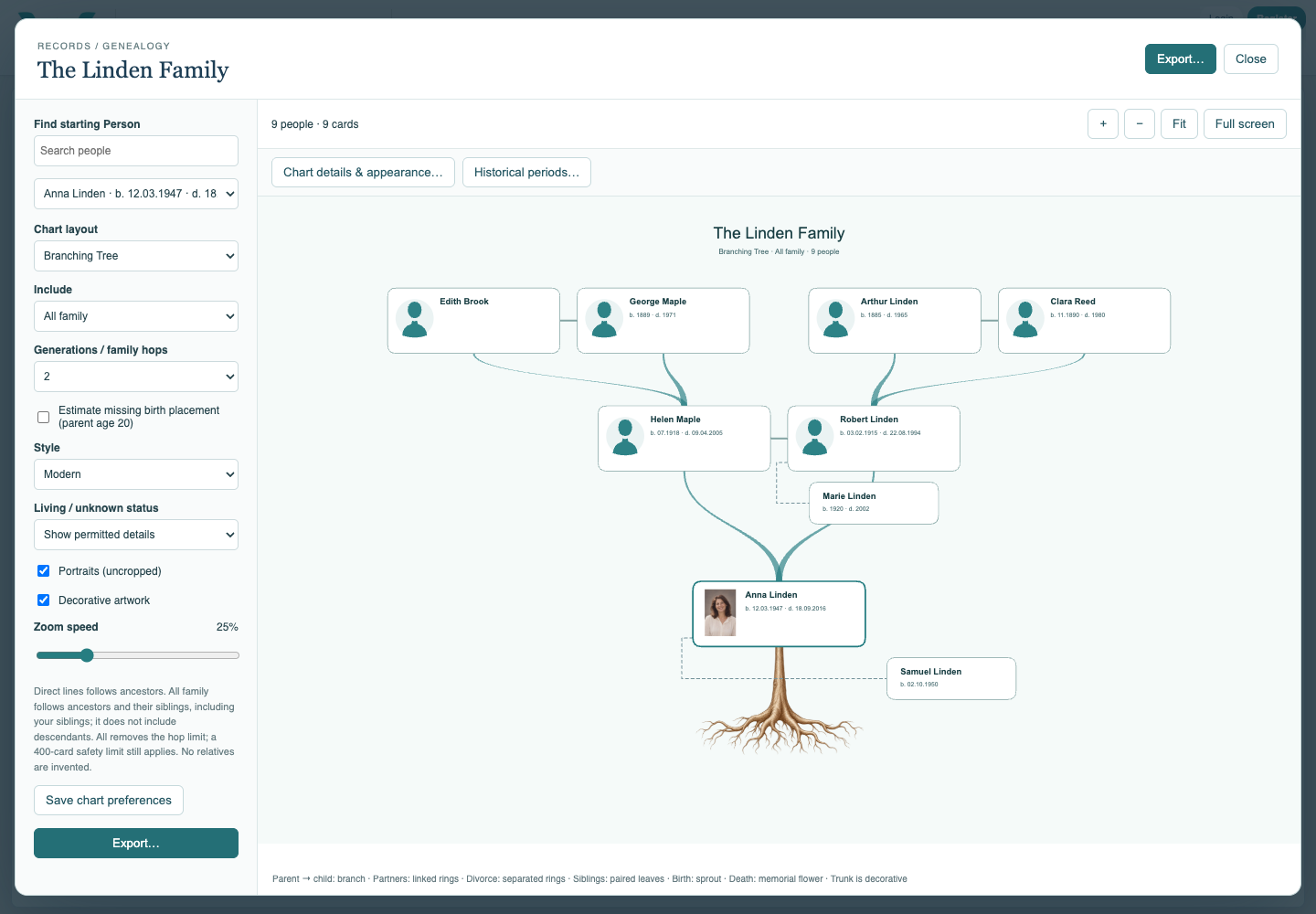Open the starting person dropdown Anna Linden

pyautogui.click(x=136, y=194)
